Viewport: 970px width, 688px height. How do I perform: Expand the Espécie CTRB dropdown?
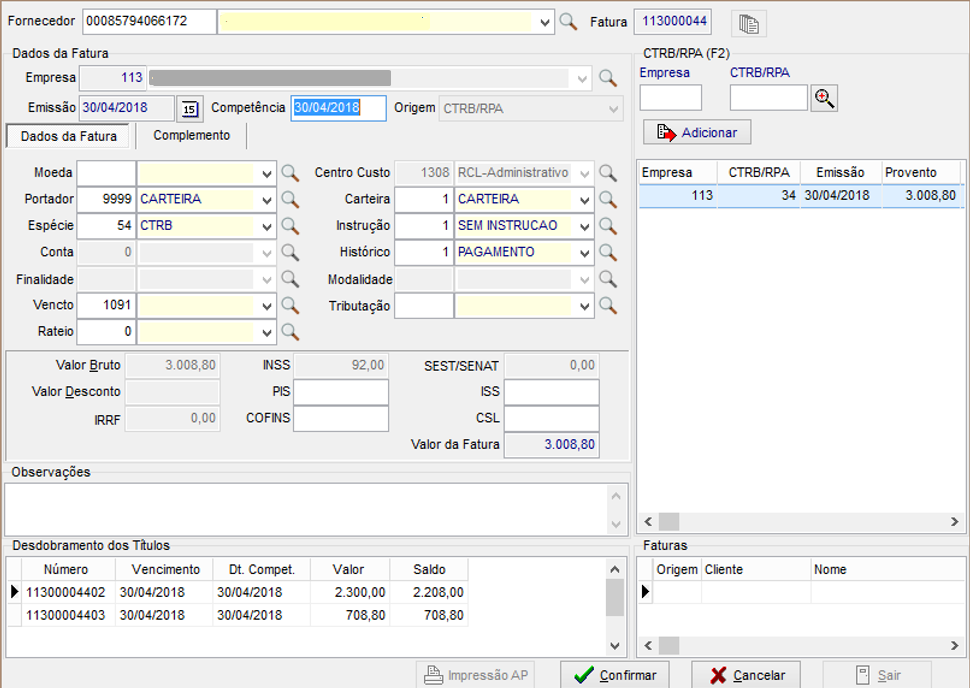coord(267,226)
